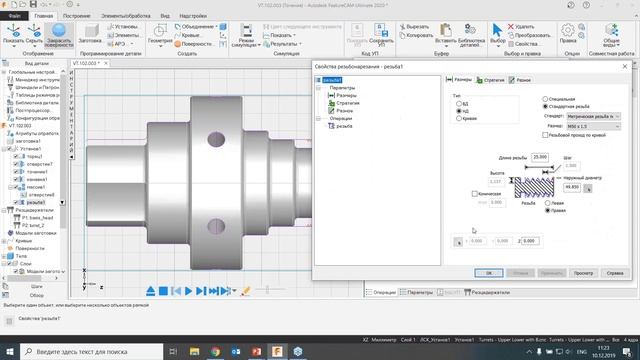The width and height of the screenshot is (640, 360).
Task: Open the Геометрия tool in ribbon
Action: [160, 31]
